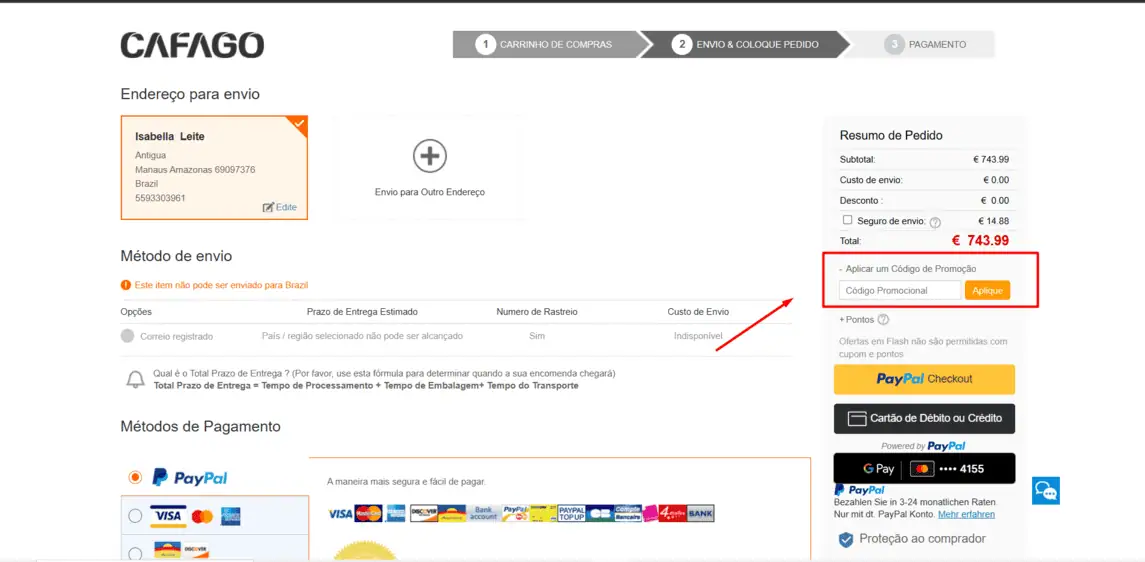Click the insurance price € 14.88
This screenshot has height=562, width=1145.
click(x=994, y=221)
